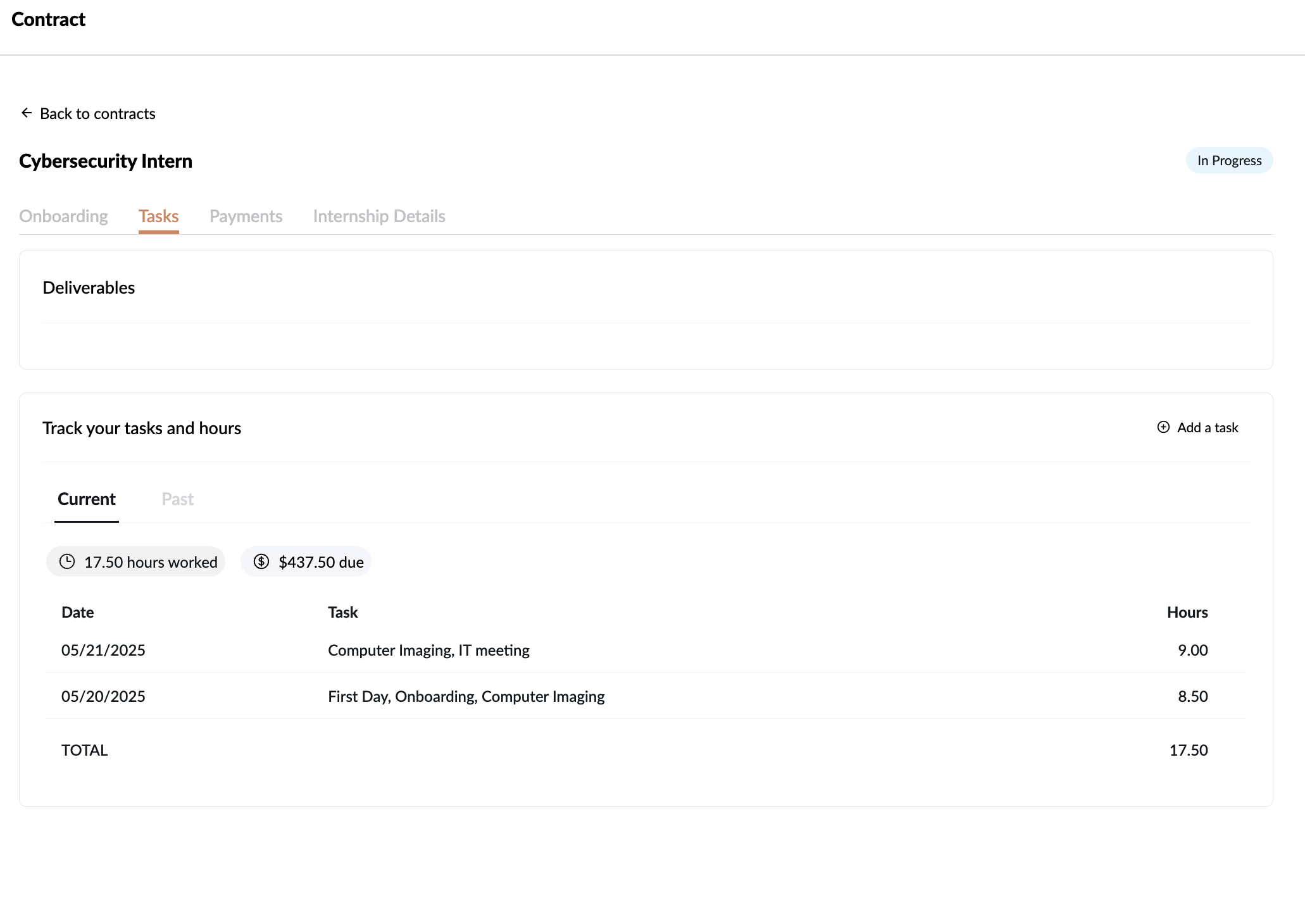The image size is (1305, 924).
Task: Show the Current tasks sub-tab
Action: click(x=87, y=499)
